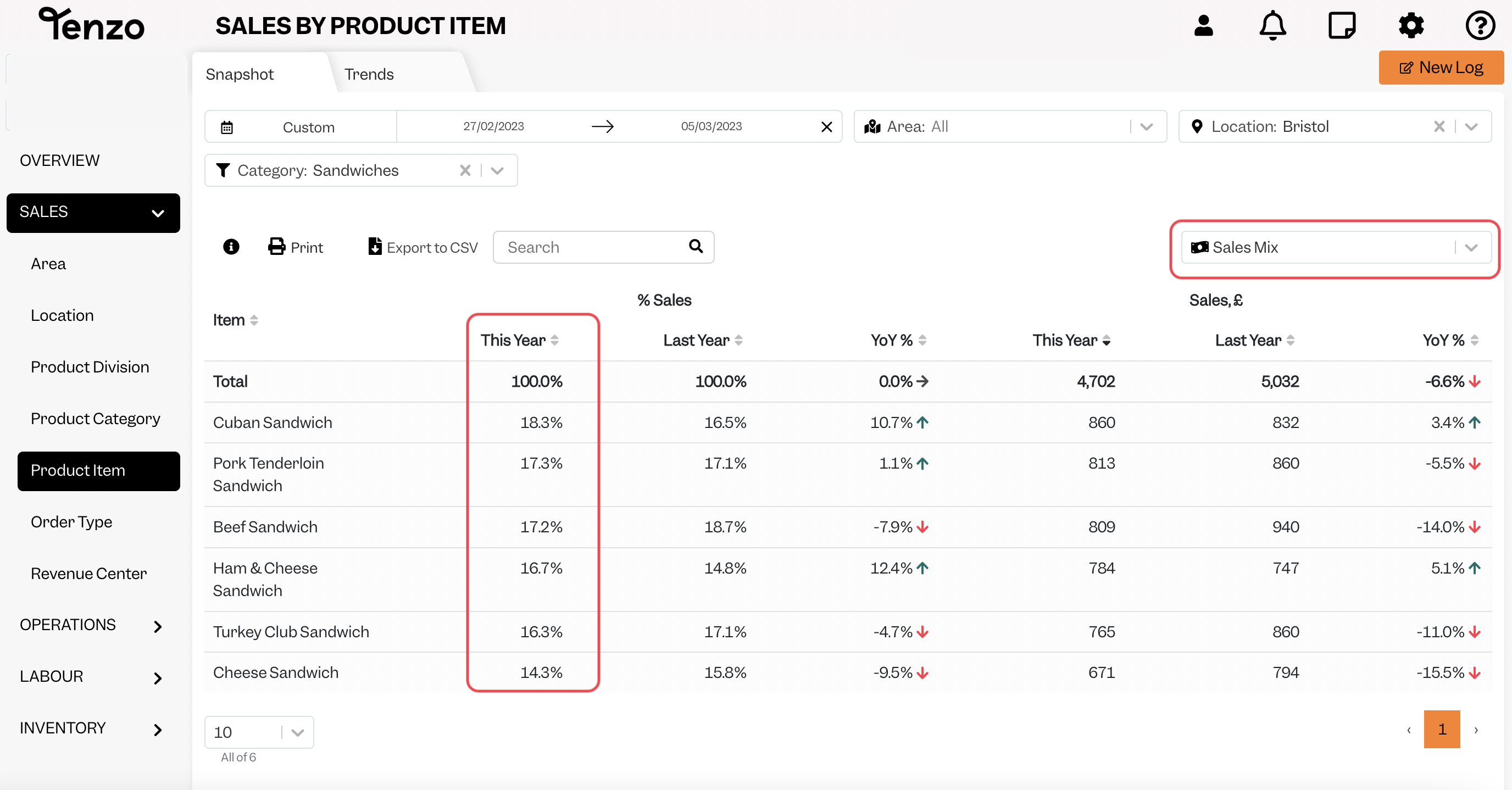Open the Area filter dropdown
Viewport: 1512px width, 790px height.
click(x=1010, y=126)
